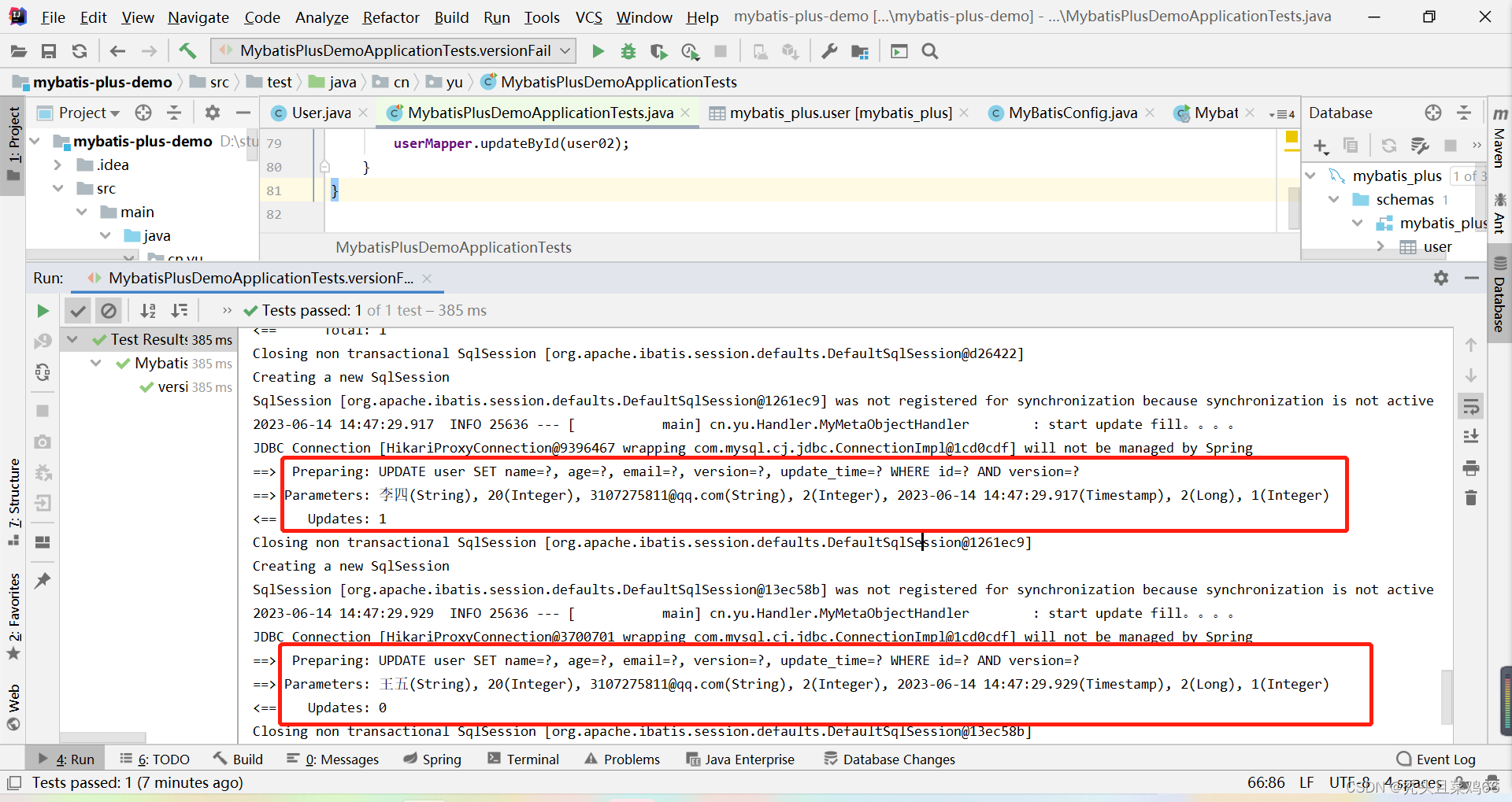Locate current file in Project panel
This screenshot has width=1512, height=802.
[143, 113]
